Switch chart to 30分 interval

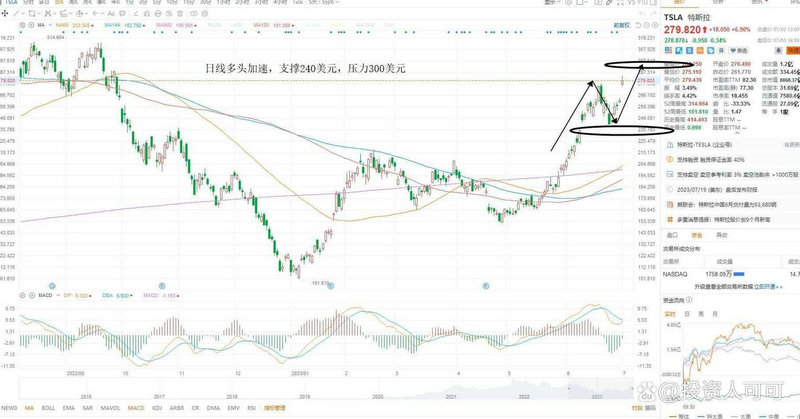click(205, 3)
